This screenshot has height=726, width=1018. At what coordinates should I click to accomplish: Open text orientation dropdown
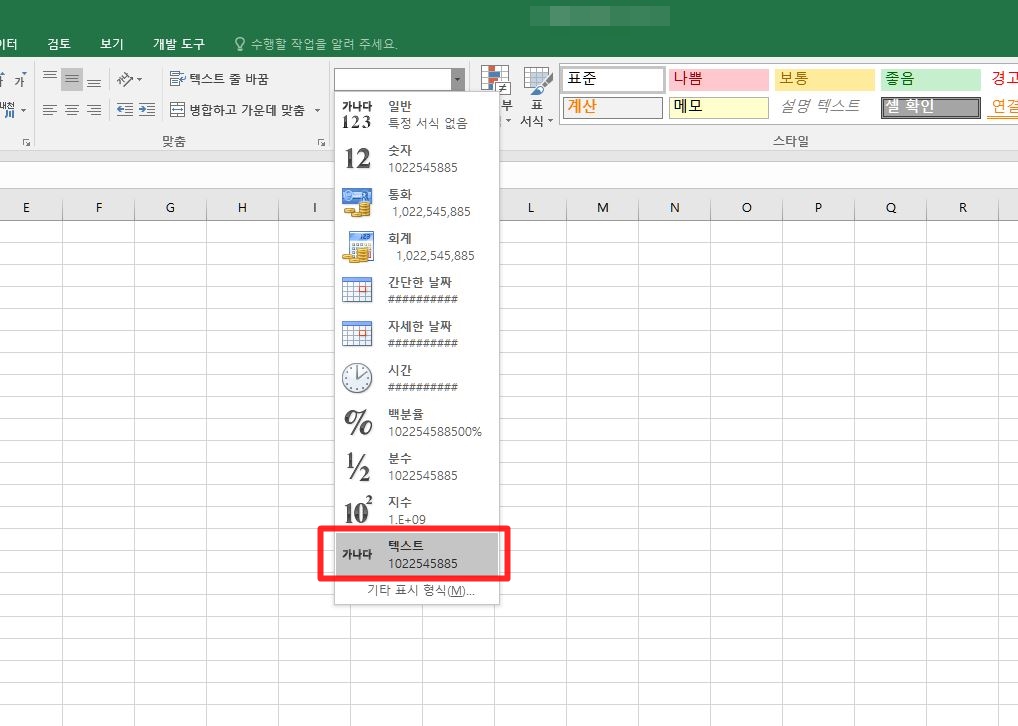click(129, 79)
